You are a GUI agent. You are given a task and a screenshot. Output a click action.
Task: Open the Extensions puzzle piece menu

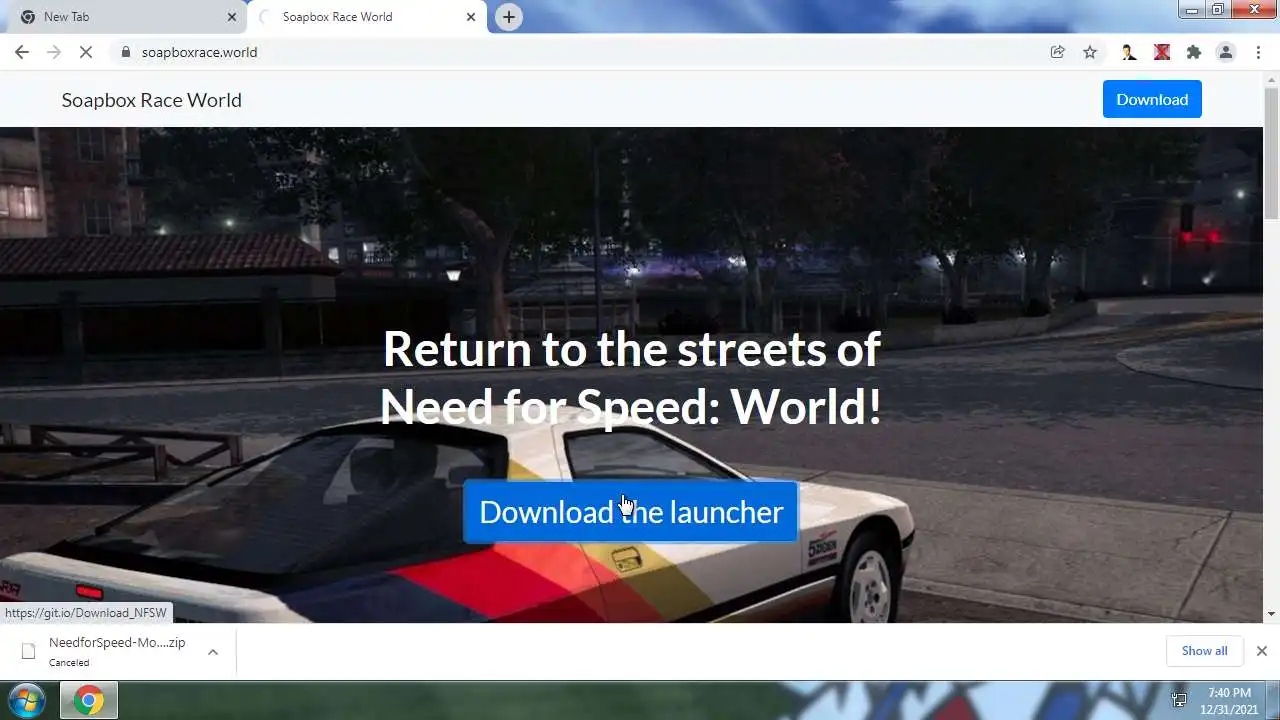click(x=1193, y=52)
